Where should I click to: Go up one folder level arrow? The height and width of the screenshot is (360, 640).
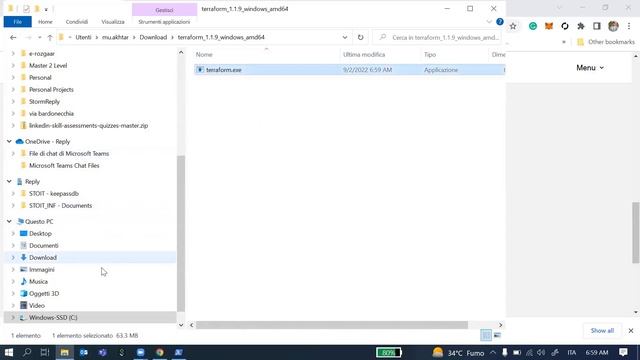(50, 37)
